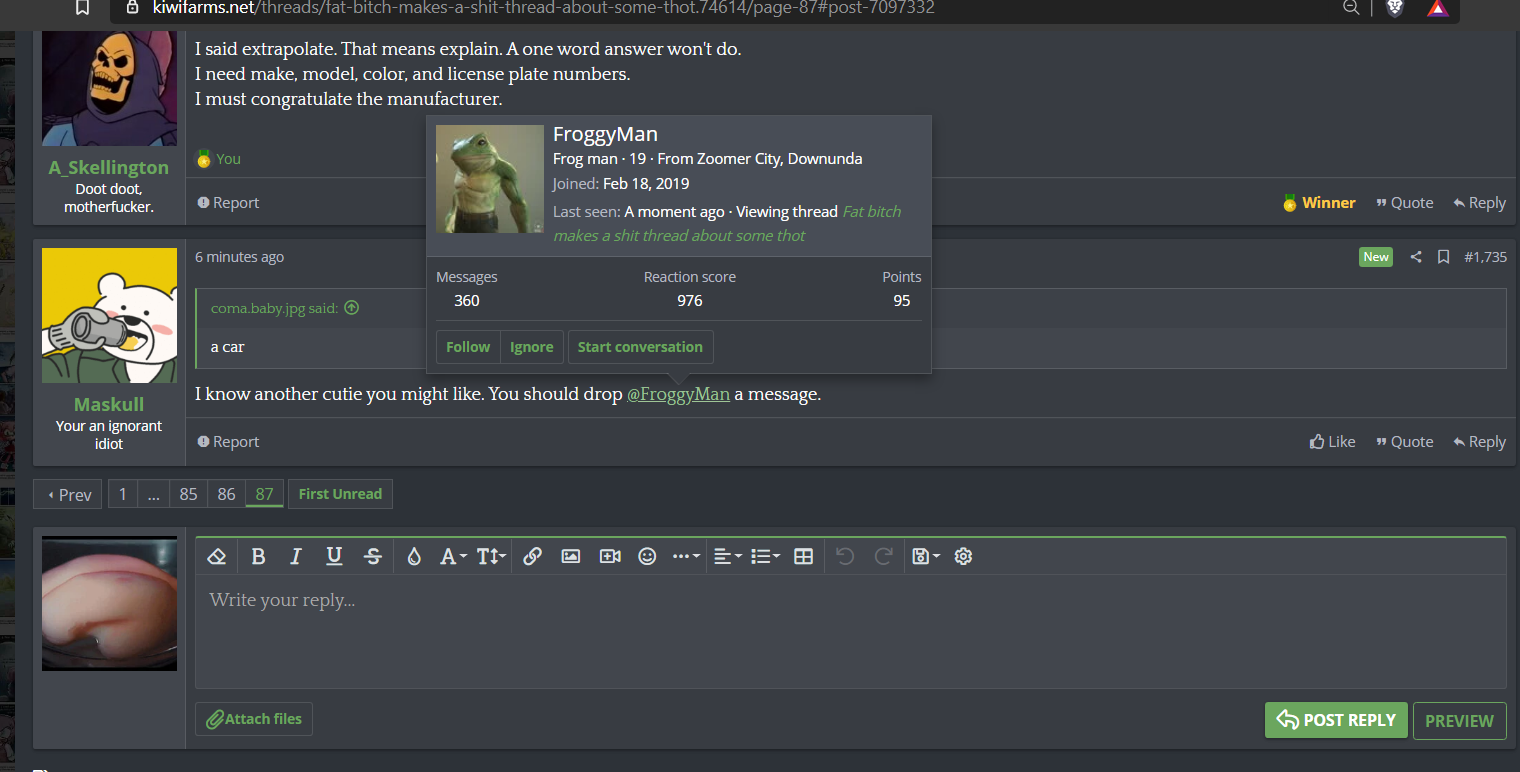This screenshot has height=772, width=1520.
Task: Click the Attach files button
Action: tap(254, 719)
